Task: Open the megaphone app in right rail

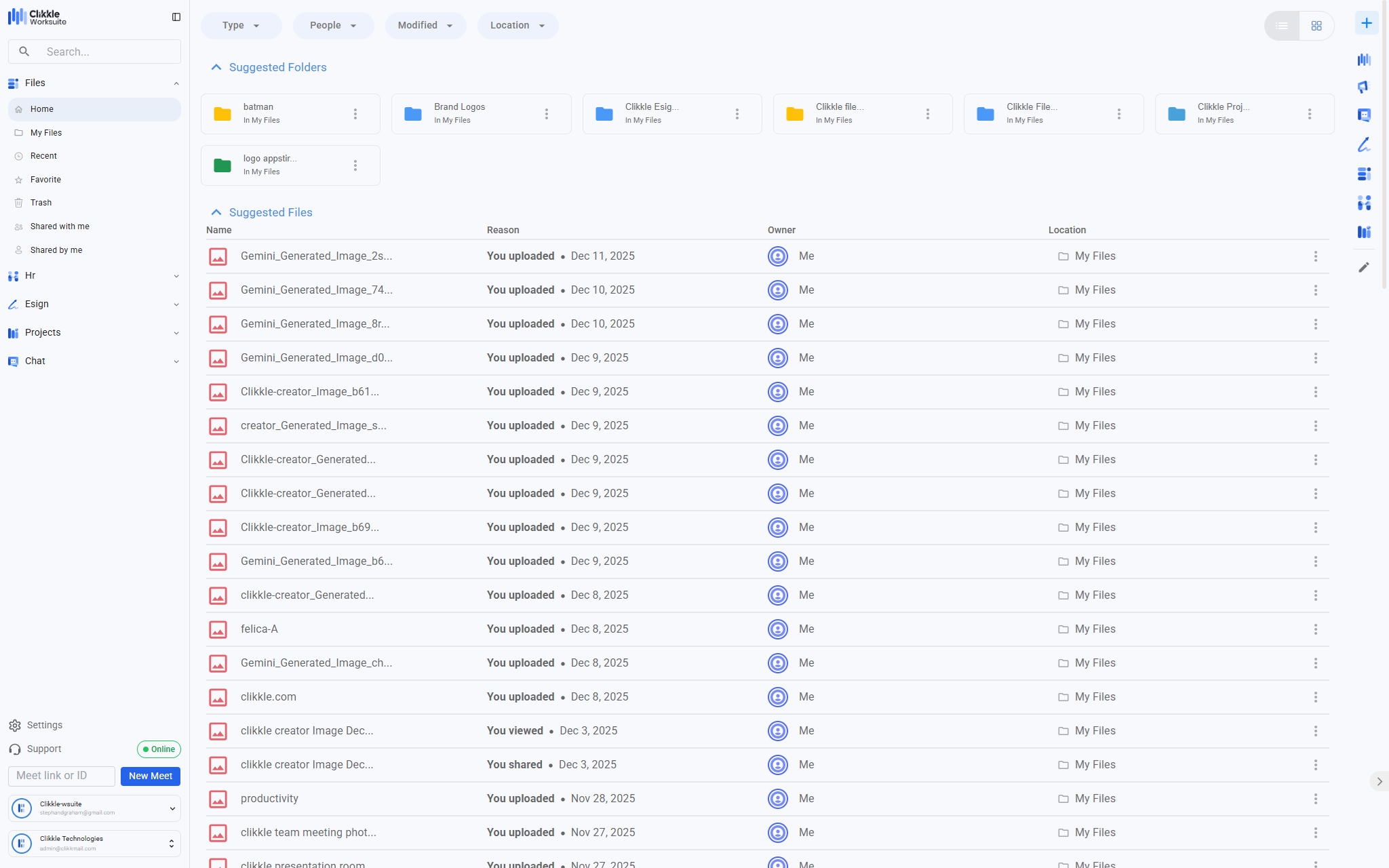Action: pyautogui.click(x=1364, y=87)
